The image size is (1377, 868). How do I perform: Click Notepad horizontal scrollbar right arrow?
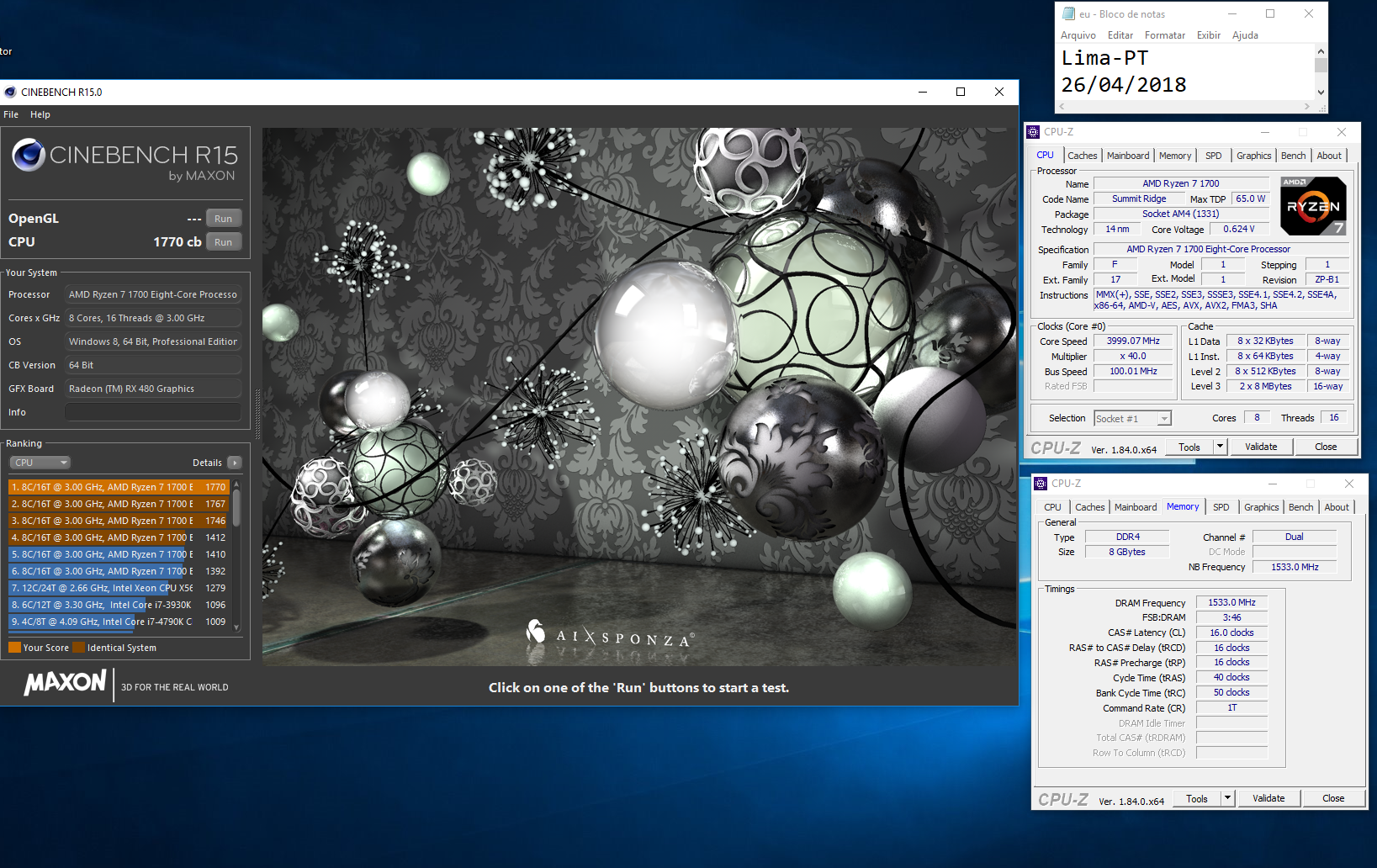1306,107
